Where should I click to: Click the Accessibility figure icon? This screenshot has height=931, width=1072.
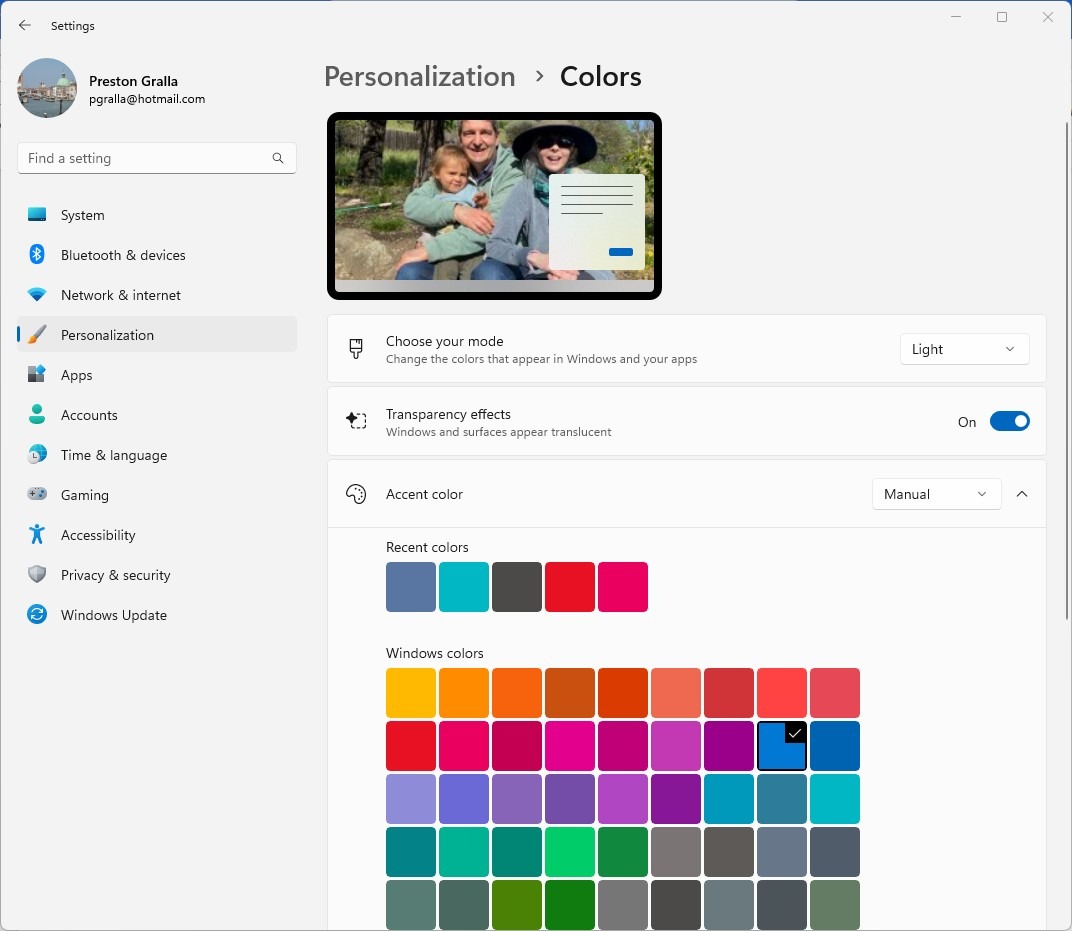pos(37,535)
